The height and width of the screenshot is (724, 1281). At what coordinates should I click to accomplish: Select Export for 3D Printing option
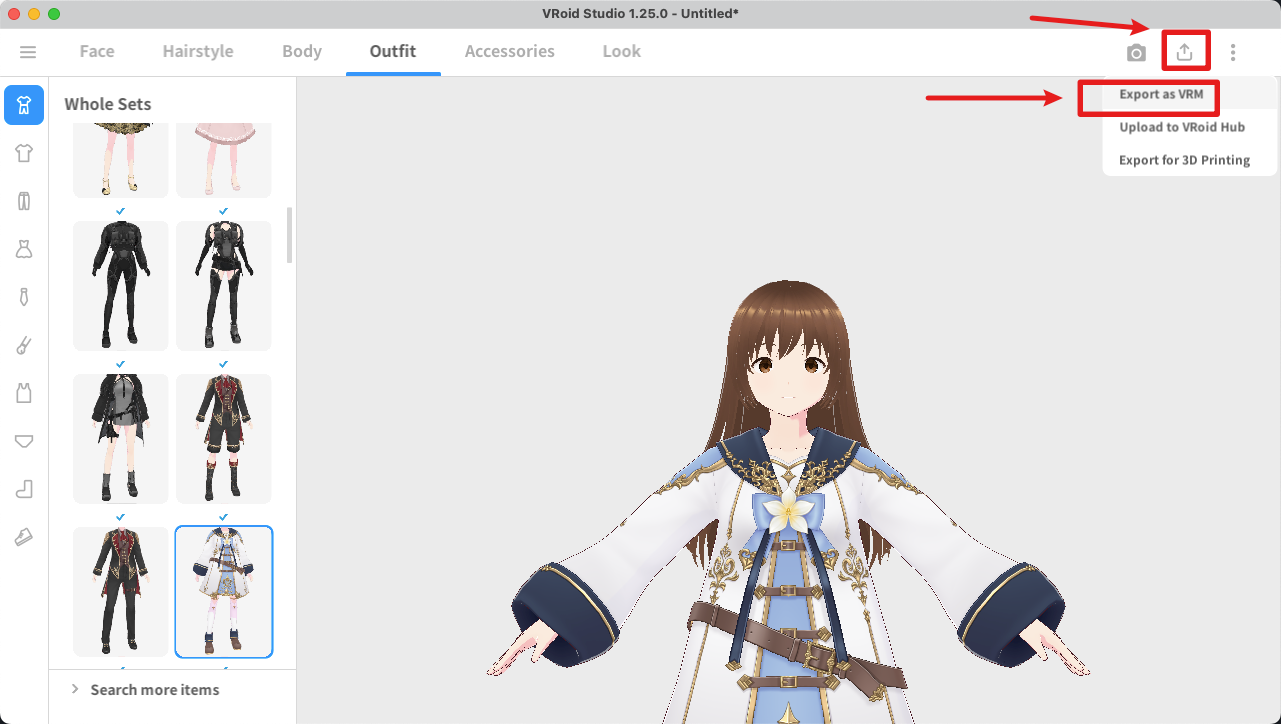[1184, 160]
